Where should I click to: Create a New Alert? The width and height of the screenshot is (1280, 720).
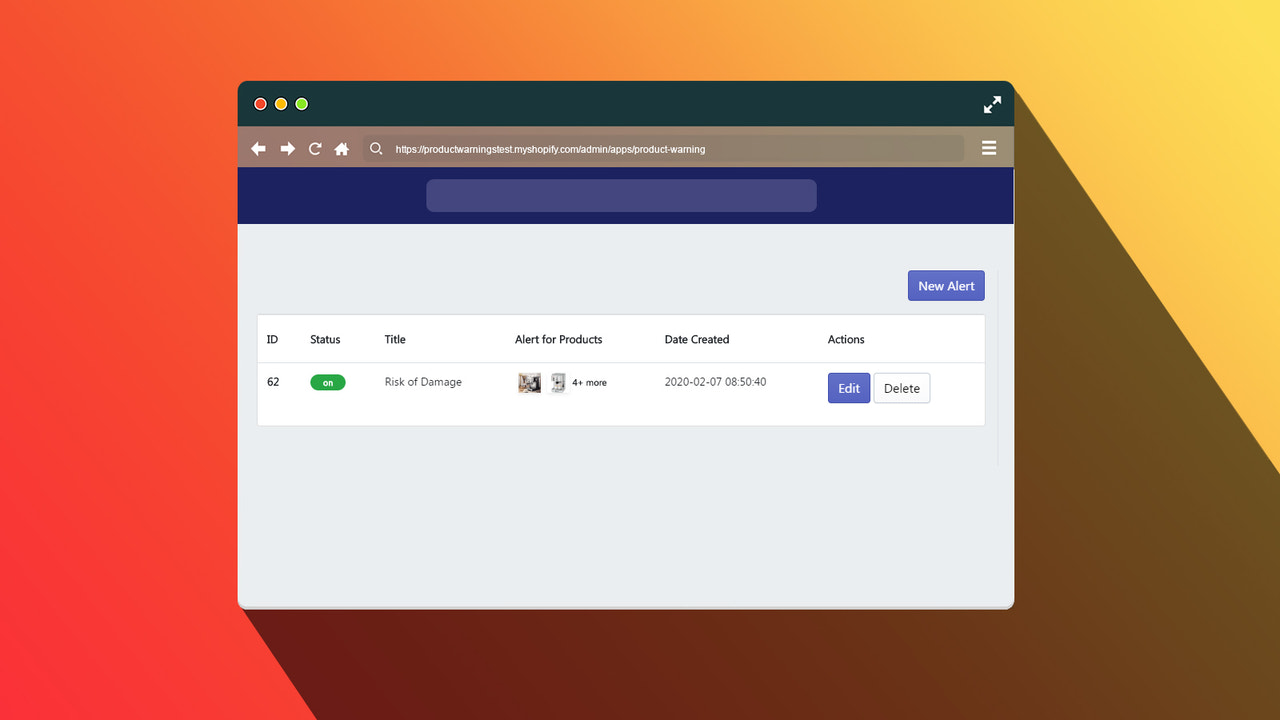click(x=945, y=285)
